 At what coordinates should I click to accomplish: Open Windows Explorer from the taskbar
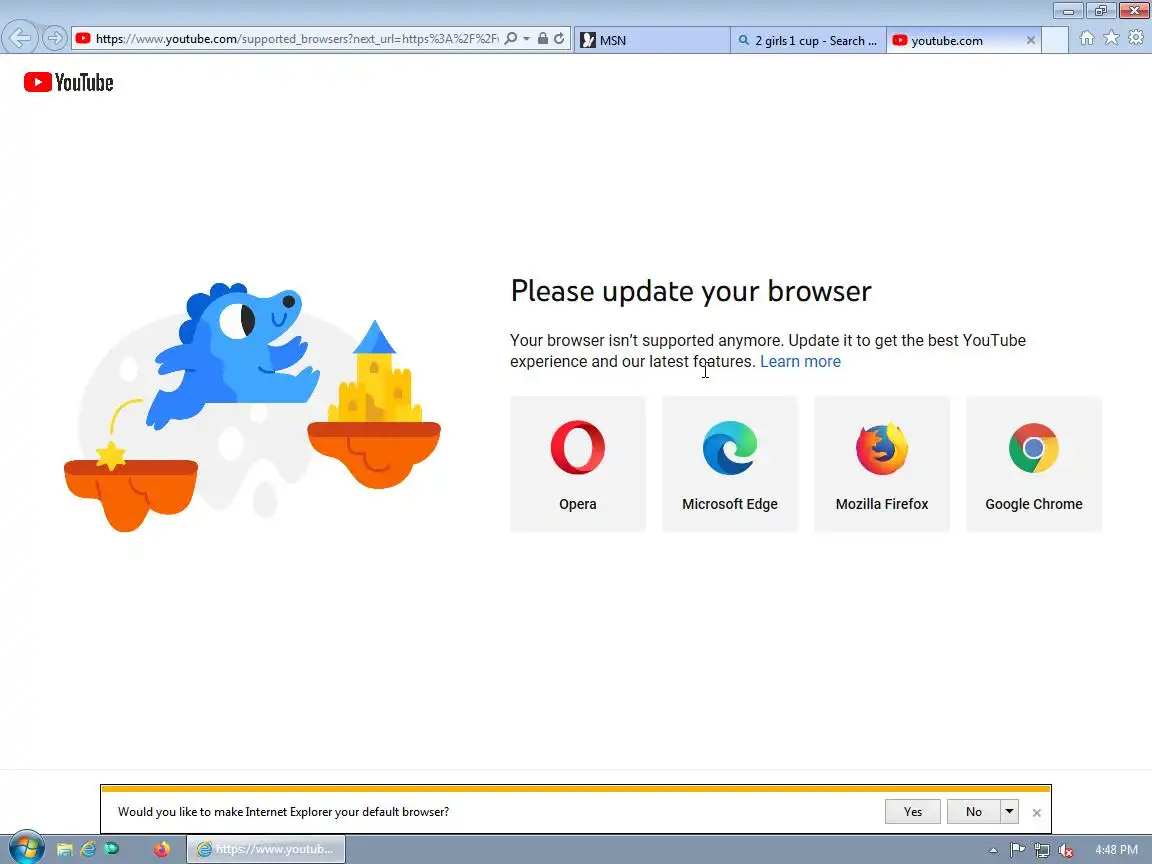click(65, 849)
